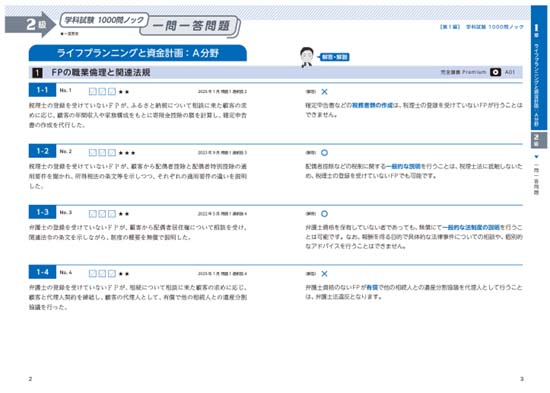This screenshot has width=550, height=393.
Task: Click the three-star rating on question No. 2
Action: coord(127,153)
